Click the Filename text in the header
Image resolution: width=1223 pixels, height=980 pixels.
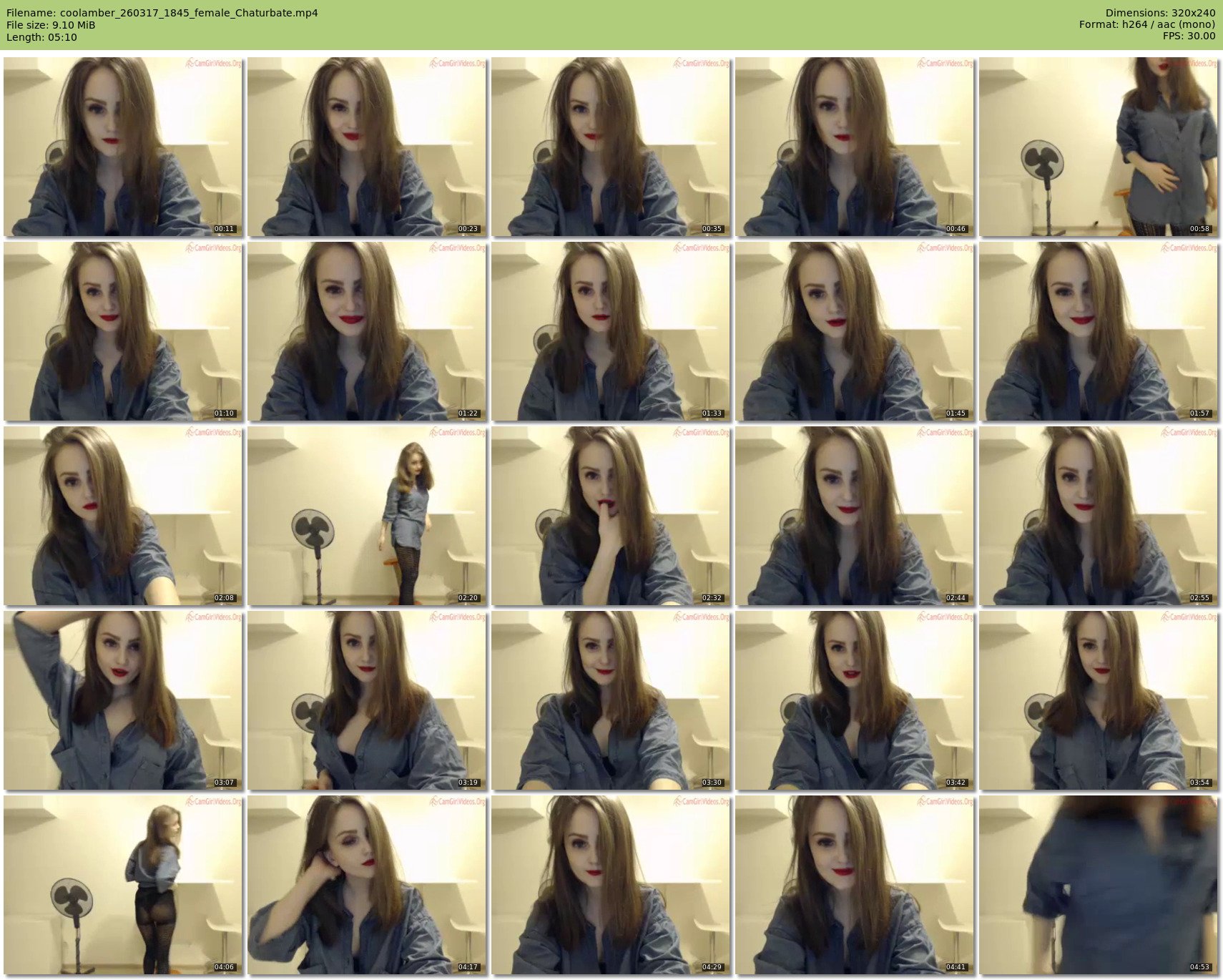[162, 13]
